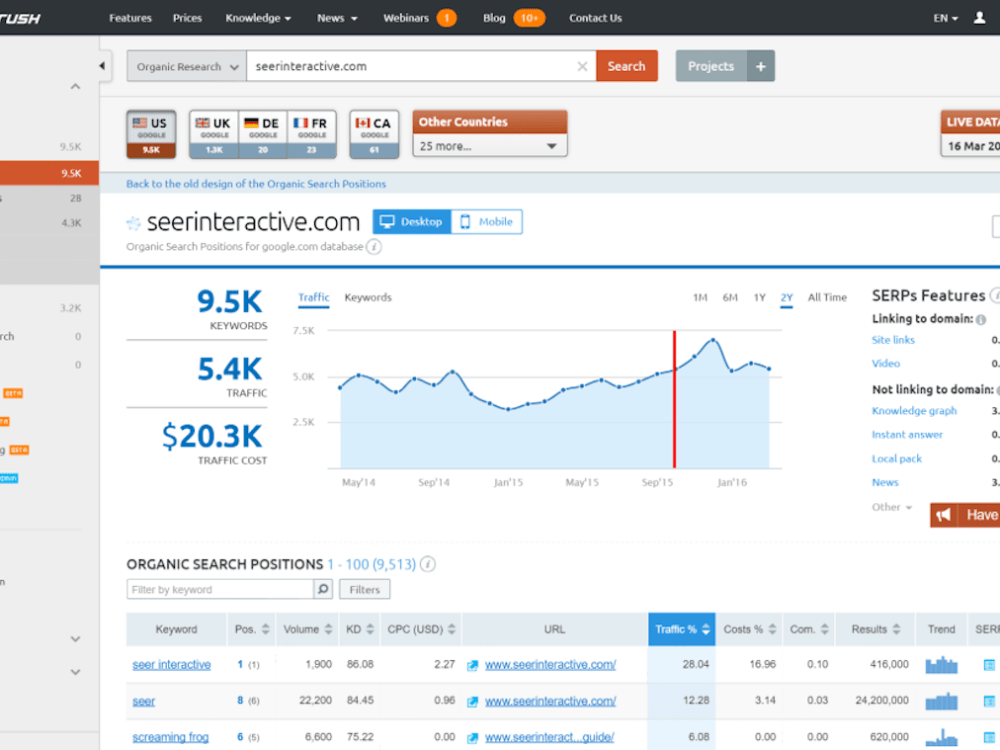Open SERP snapshot icon for seer interactive
The image size is (1000, 750).
pos(989,665)
